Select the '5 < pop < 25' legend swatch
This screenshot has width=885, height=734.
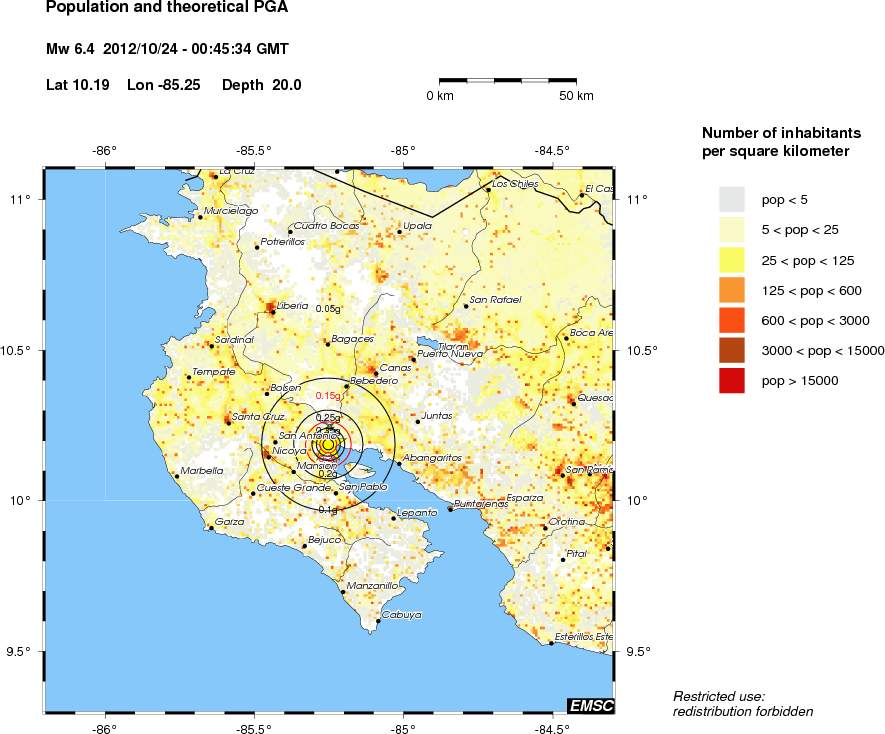(x=732, y=229)
